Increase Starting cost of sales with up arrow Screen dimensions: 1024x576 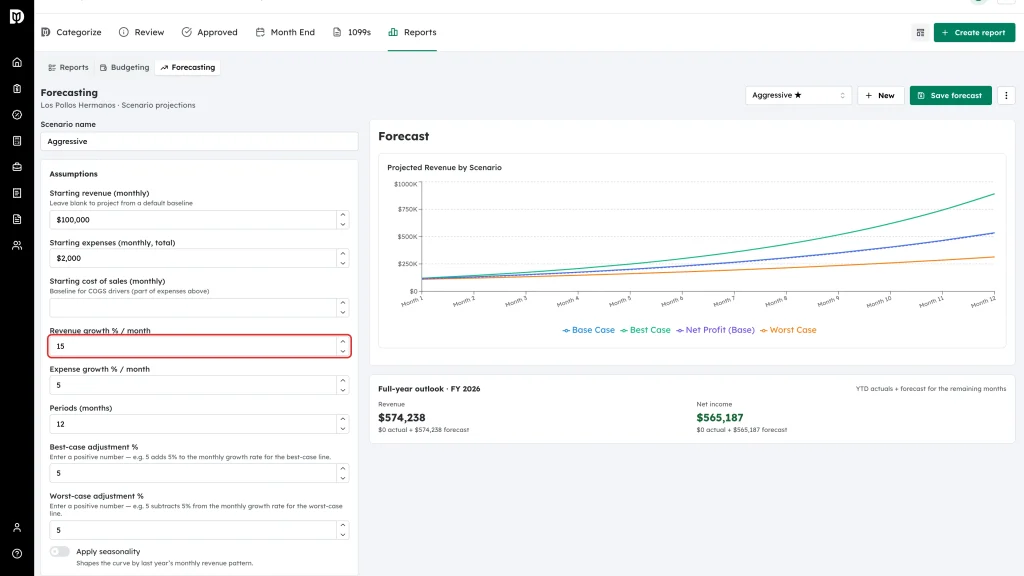click(343, 303)
